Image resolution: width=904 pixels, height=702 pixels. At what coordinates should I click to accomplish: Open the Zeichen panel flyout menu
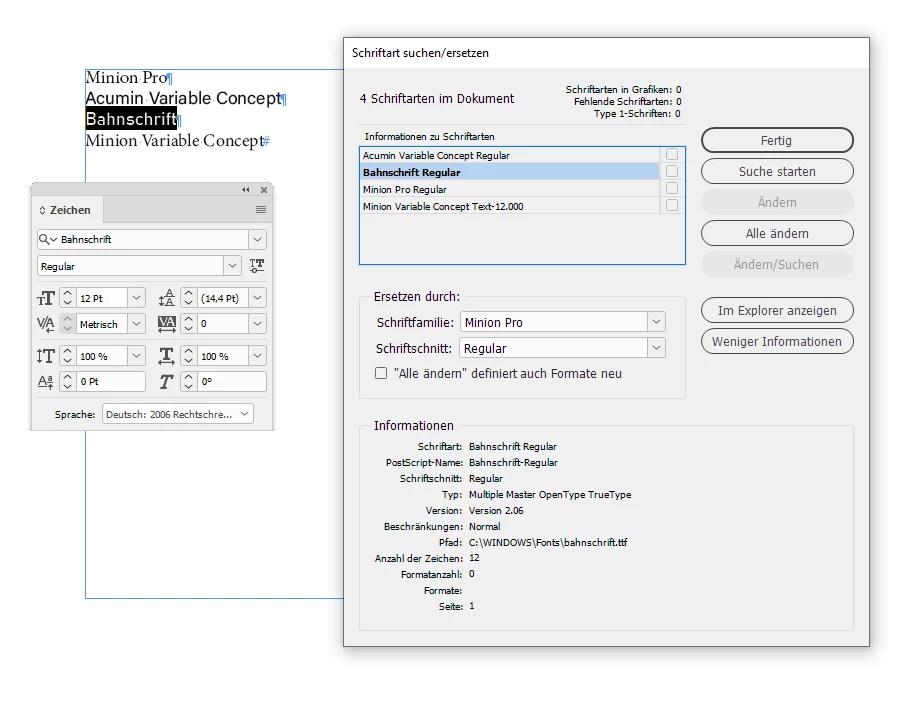tap(261, 210)
